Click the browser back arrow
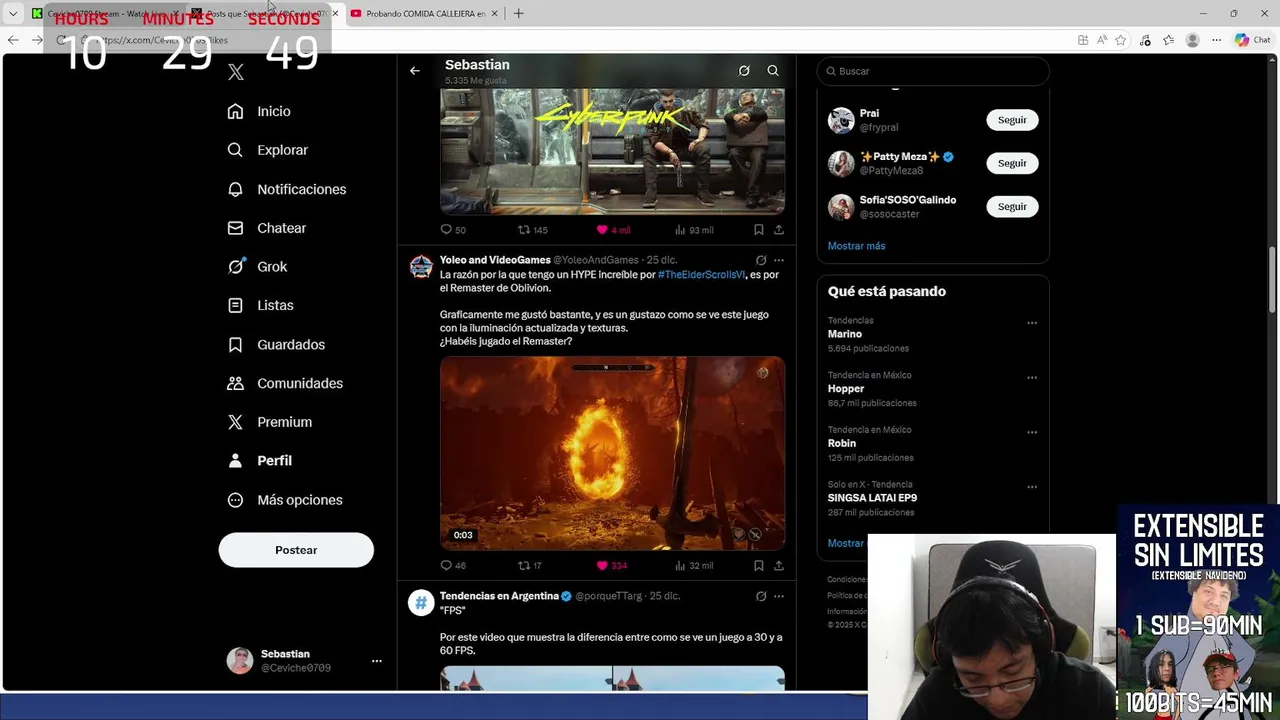The height and width of the screenshot is (720, 1280). click(x=13, y=40)
